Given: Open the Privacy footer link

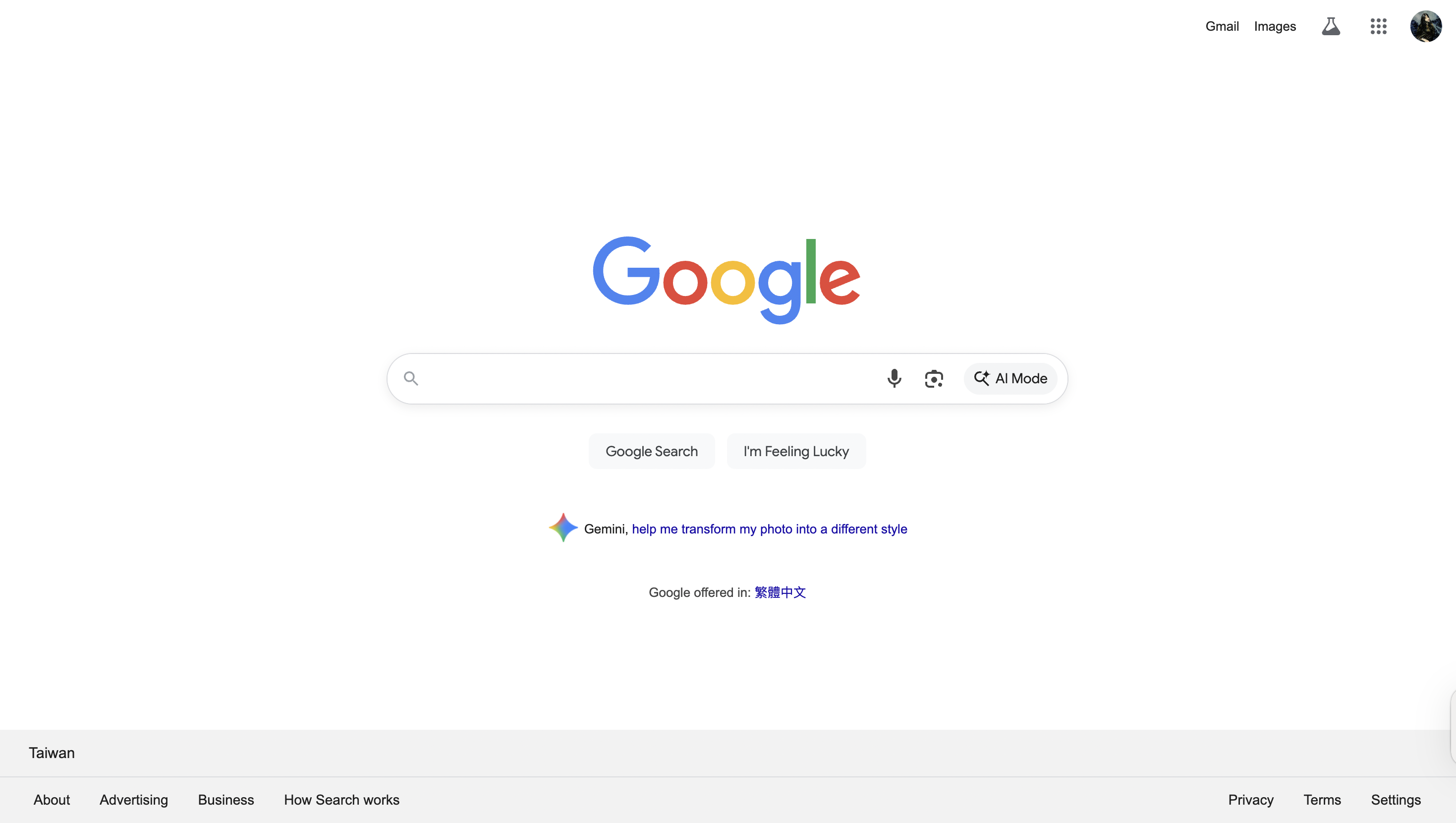Looking at the screenshot, I should (1251, 800).
